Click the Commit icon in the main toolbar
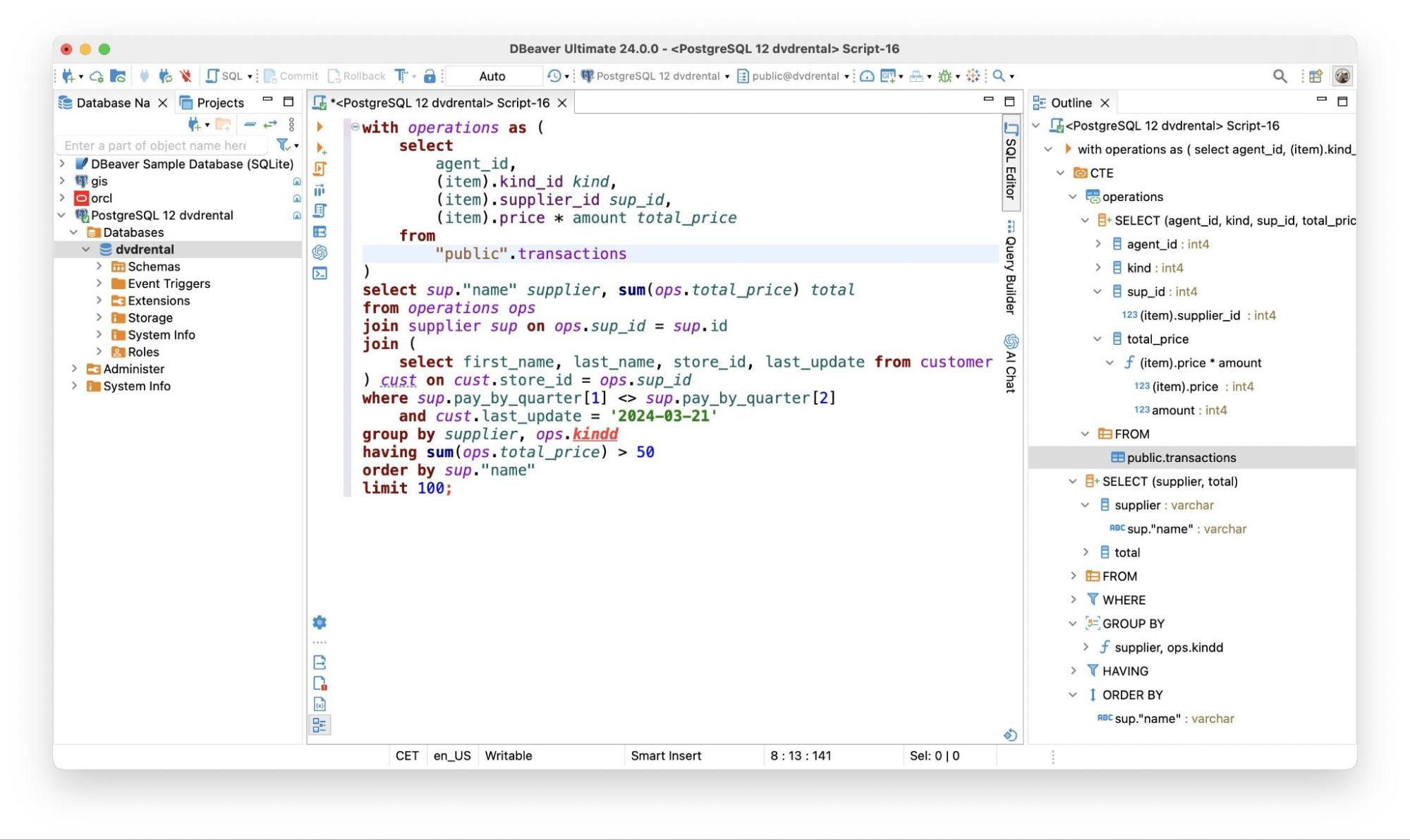This screenshot has height=840, width=1410. click(269, 75)
